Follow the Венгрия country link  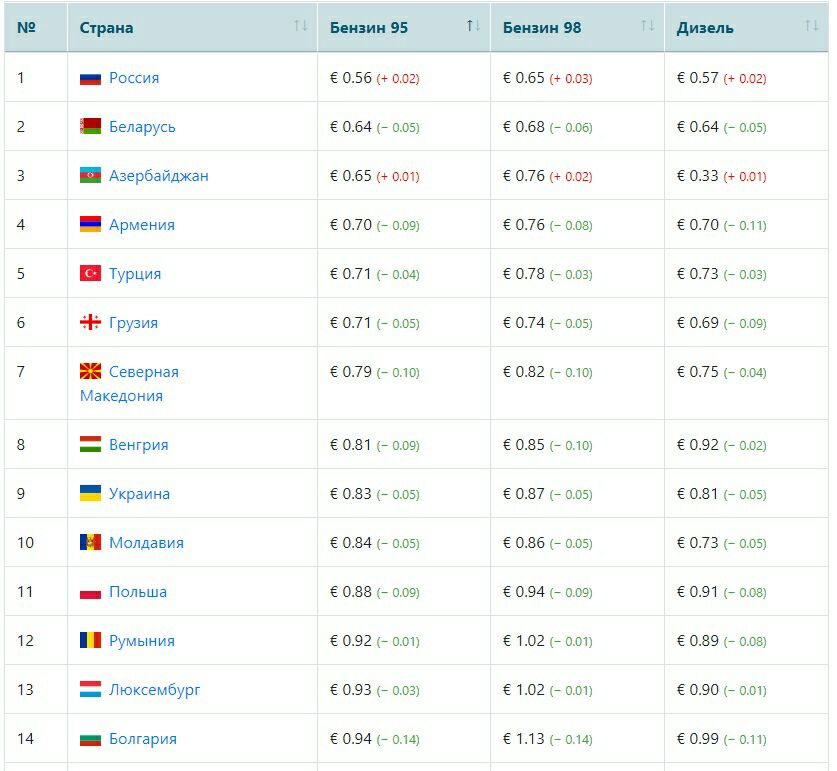pos(139,445)
